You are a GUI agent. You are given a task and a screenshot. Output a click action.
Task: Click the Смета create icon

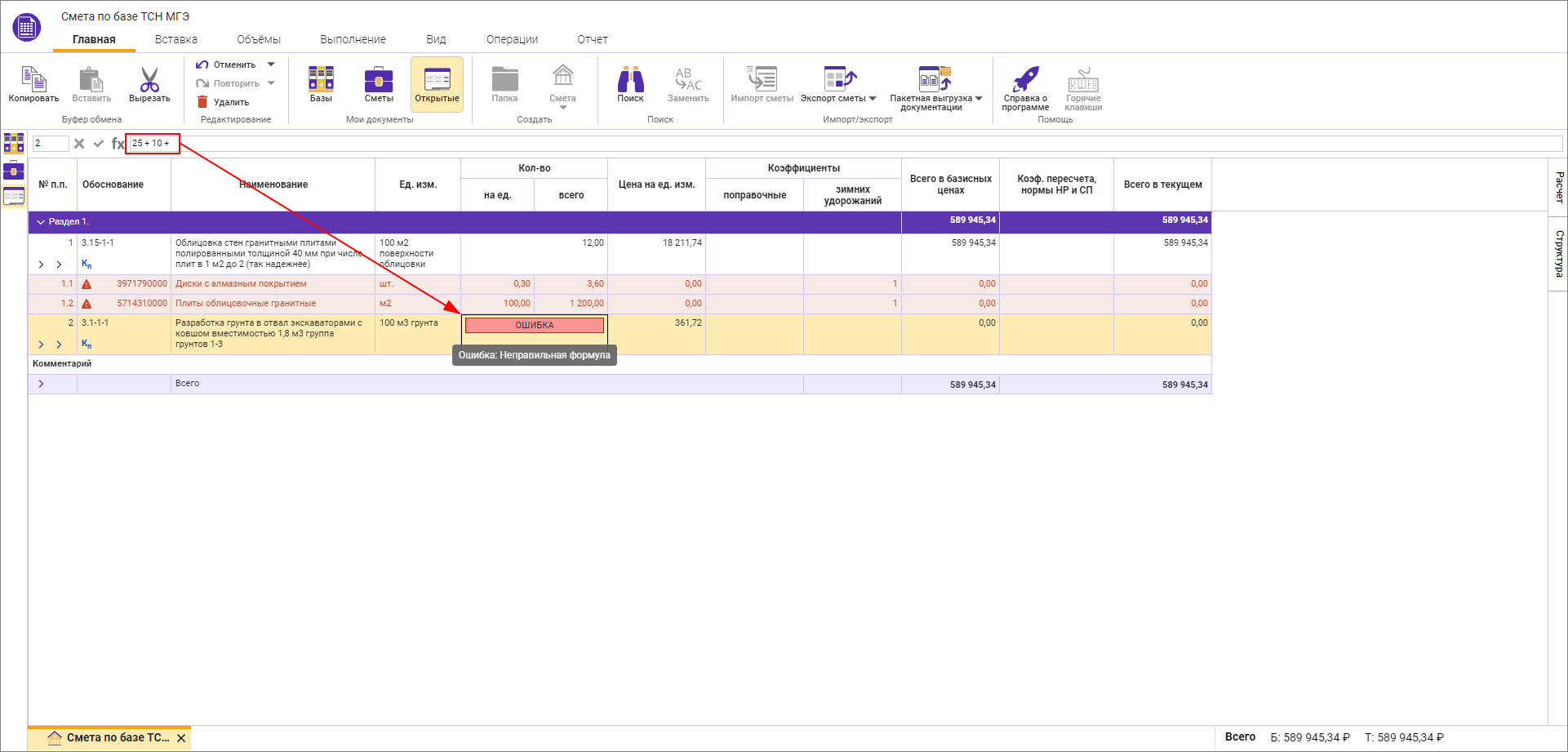(x=562, y=76)
